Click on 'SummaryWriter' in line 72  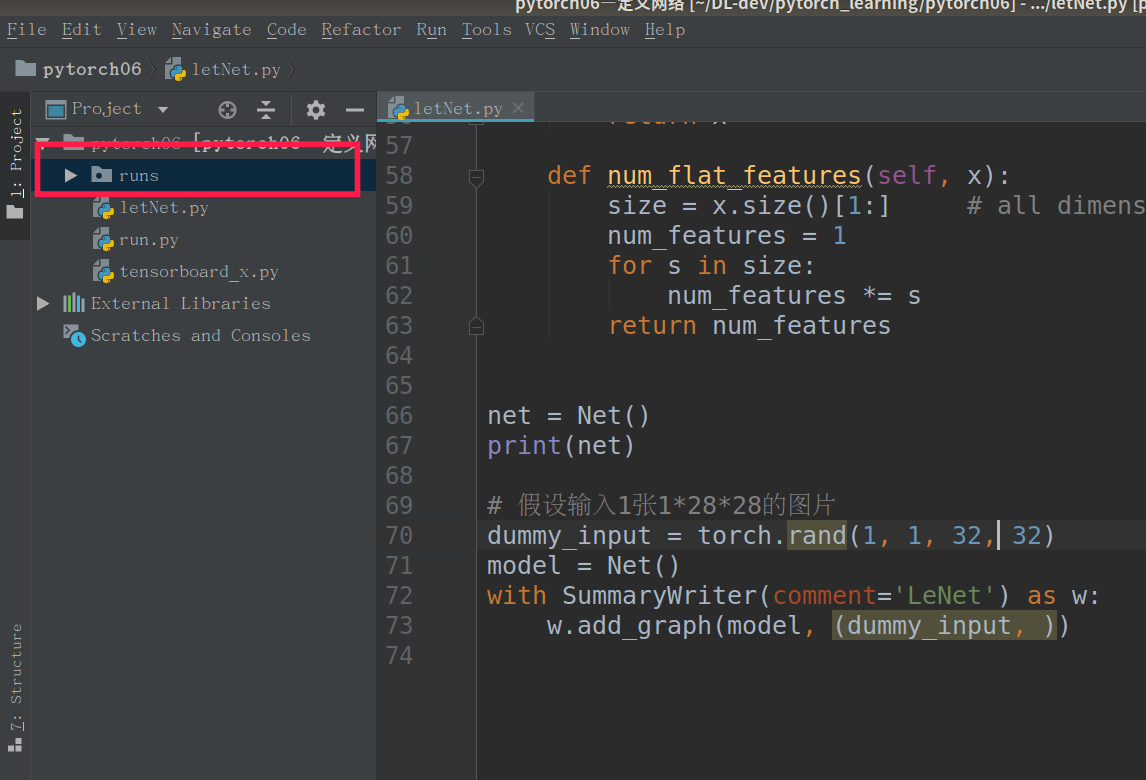click(659, 595)
